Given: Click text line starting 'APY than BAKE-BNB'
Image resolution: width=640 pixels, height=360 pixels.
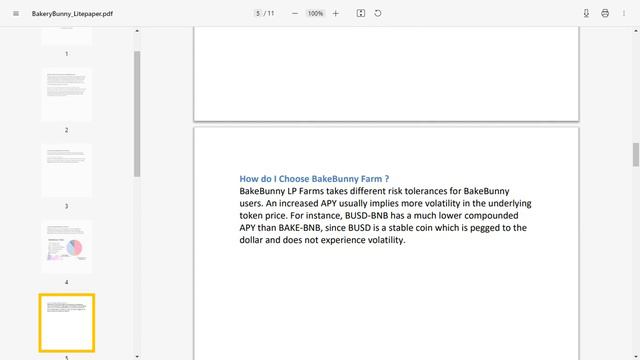Looking at the screenshot, I should 383,228.
